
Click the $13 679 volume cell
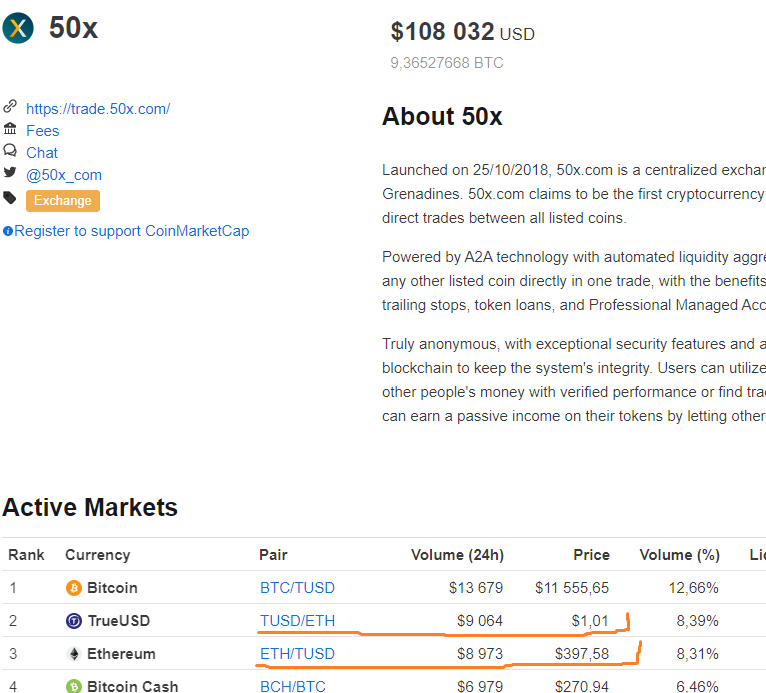[476, 588]
